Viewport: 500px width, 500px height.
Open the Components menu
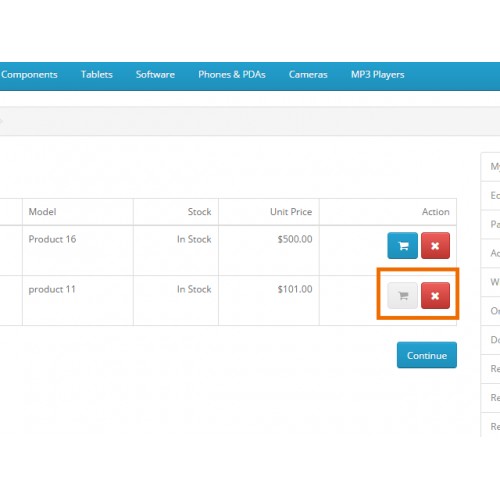pos(29,75)
